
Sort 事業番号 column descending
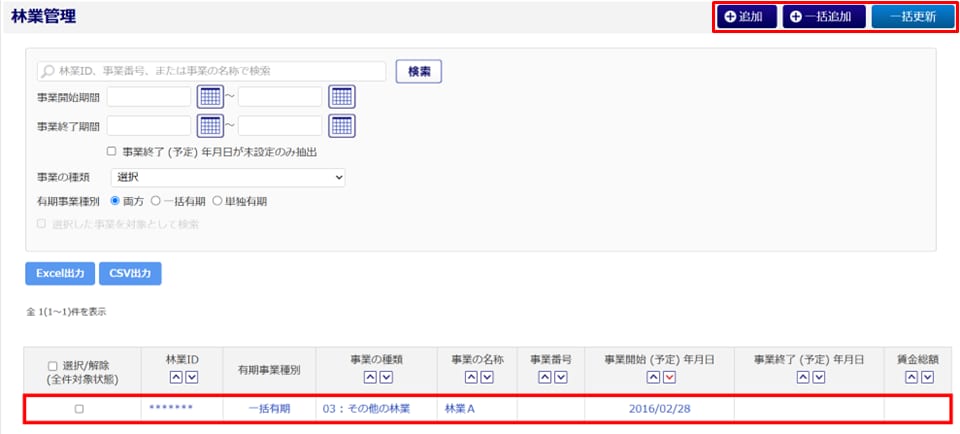pos(560,378)
